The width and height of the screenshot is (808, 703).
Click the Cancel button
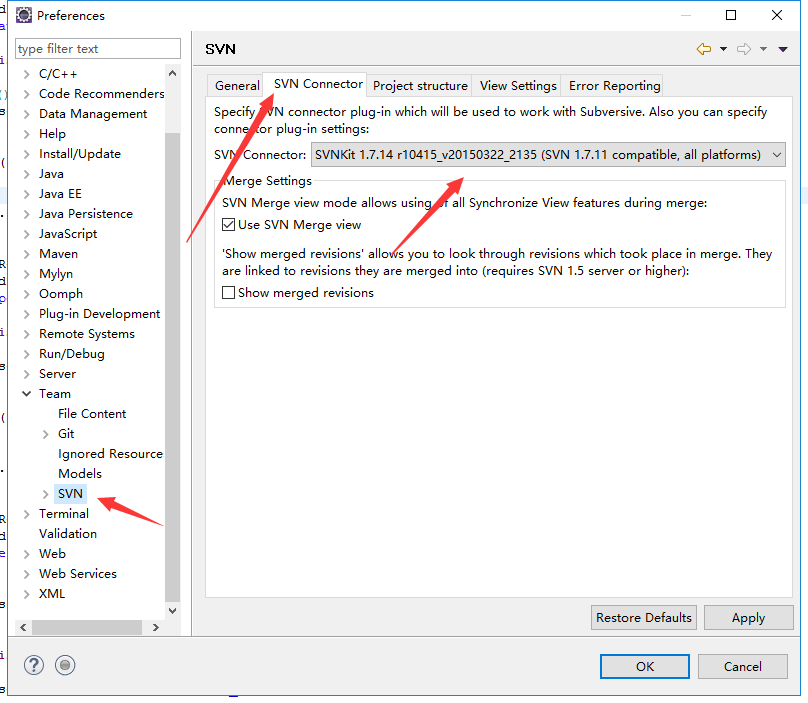coord(743,666)
